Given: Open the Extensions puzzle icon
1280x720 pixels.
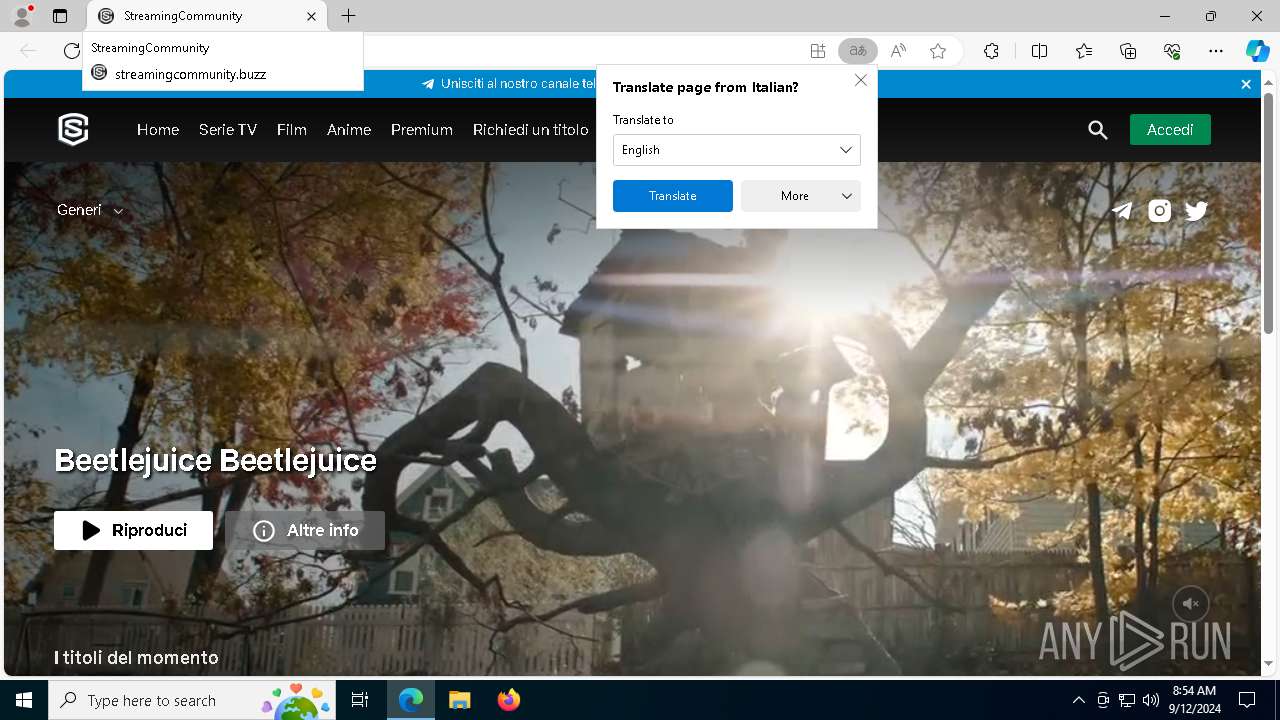Looking at the screenshot, I should click(991, 51).
